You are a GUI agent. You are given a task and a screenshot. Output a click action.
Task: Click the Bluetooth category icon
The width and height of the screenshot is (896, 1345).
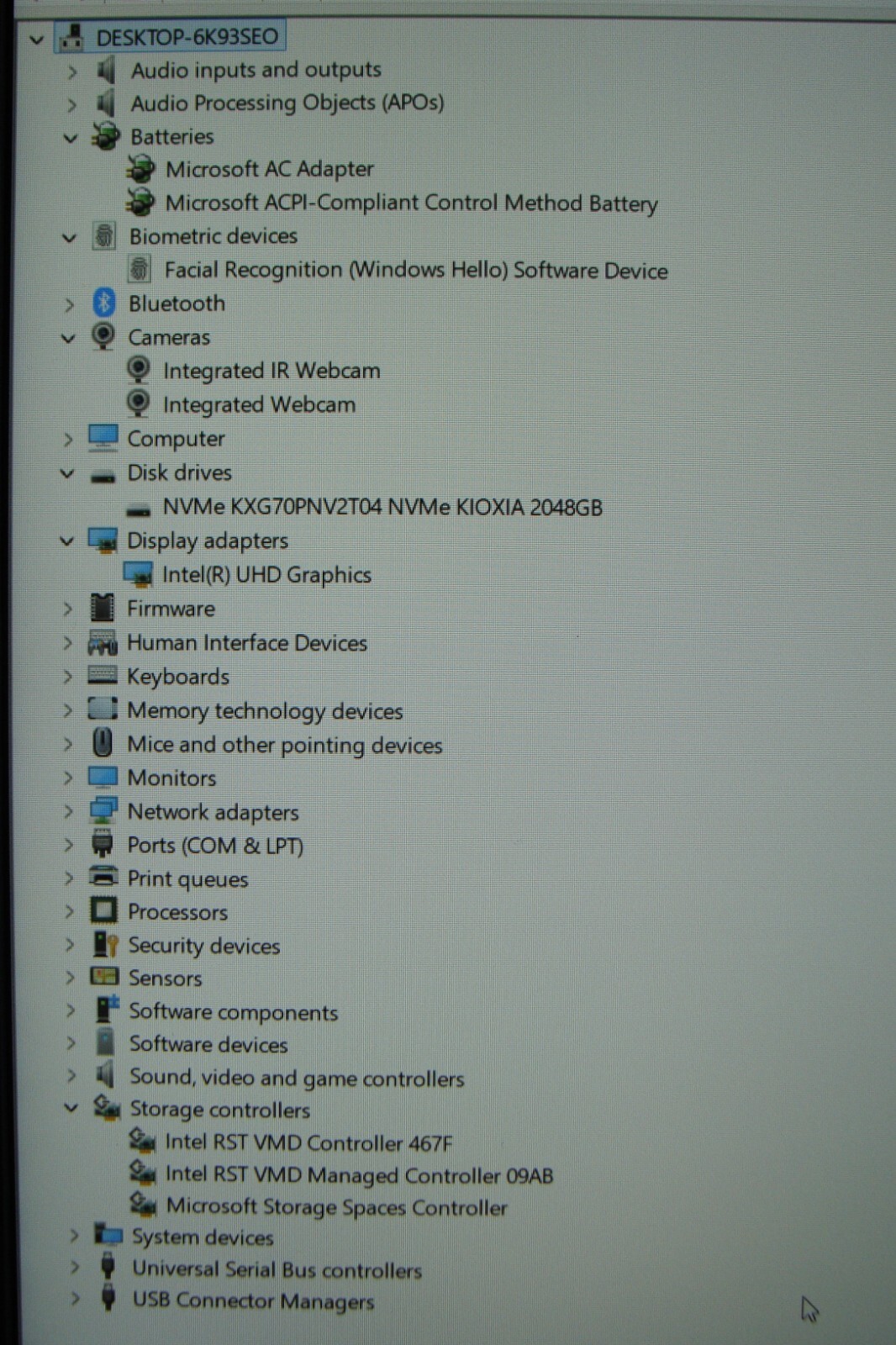104,303
